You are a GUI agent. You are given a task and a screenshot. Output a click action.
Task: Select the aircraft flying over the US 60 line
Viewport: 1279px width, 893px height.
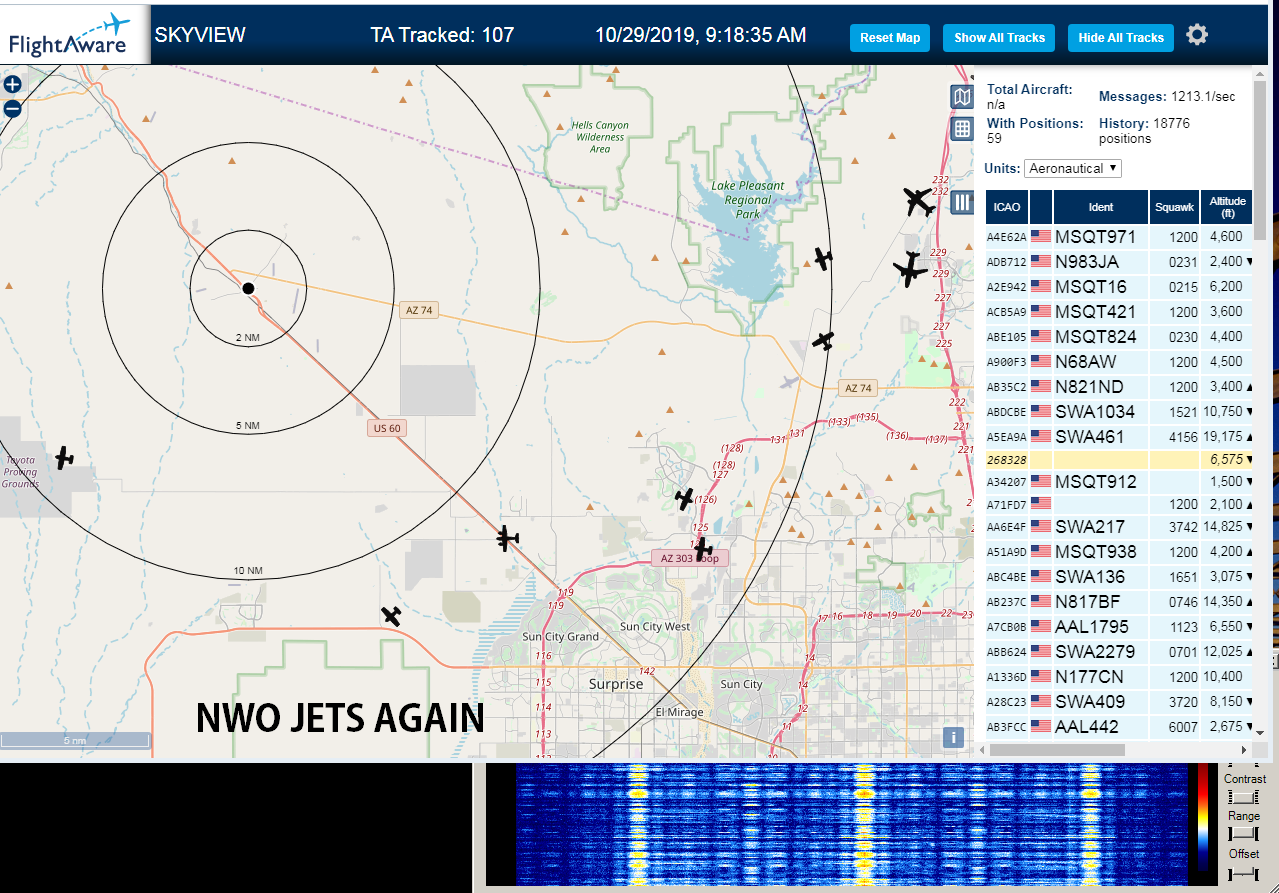pos(508,538)
